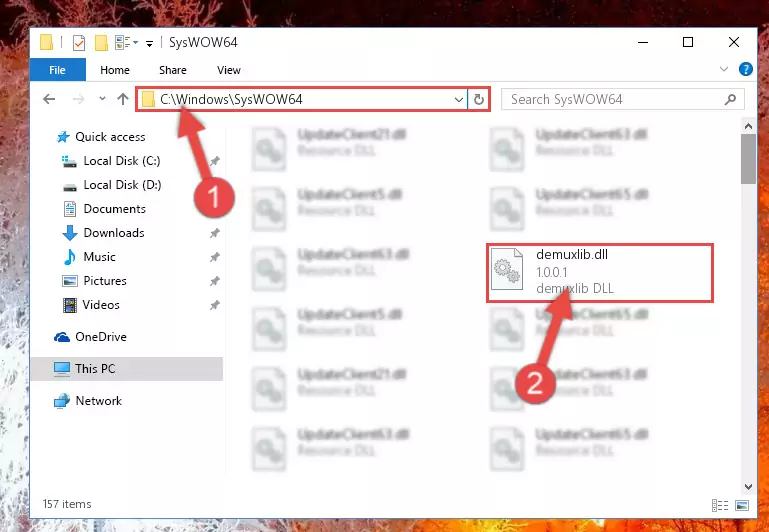Open Local Disk (C:) in the sidebar

pyautogui.click(x=122, y=161)
